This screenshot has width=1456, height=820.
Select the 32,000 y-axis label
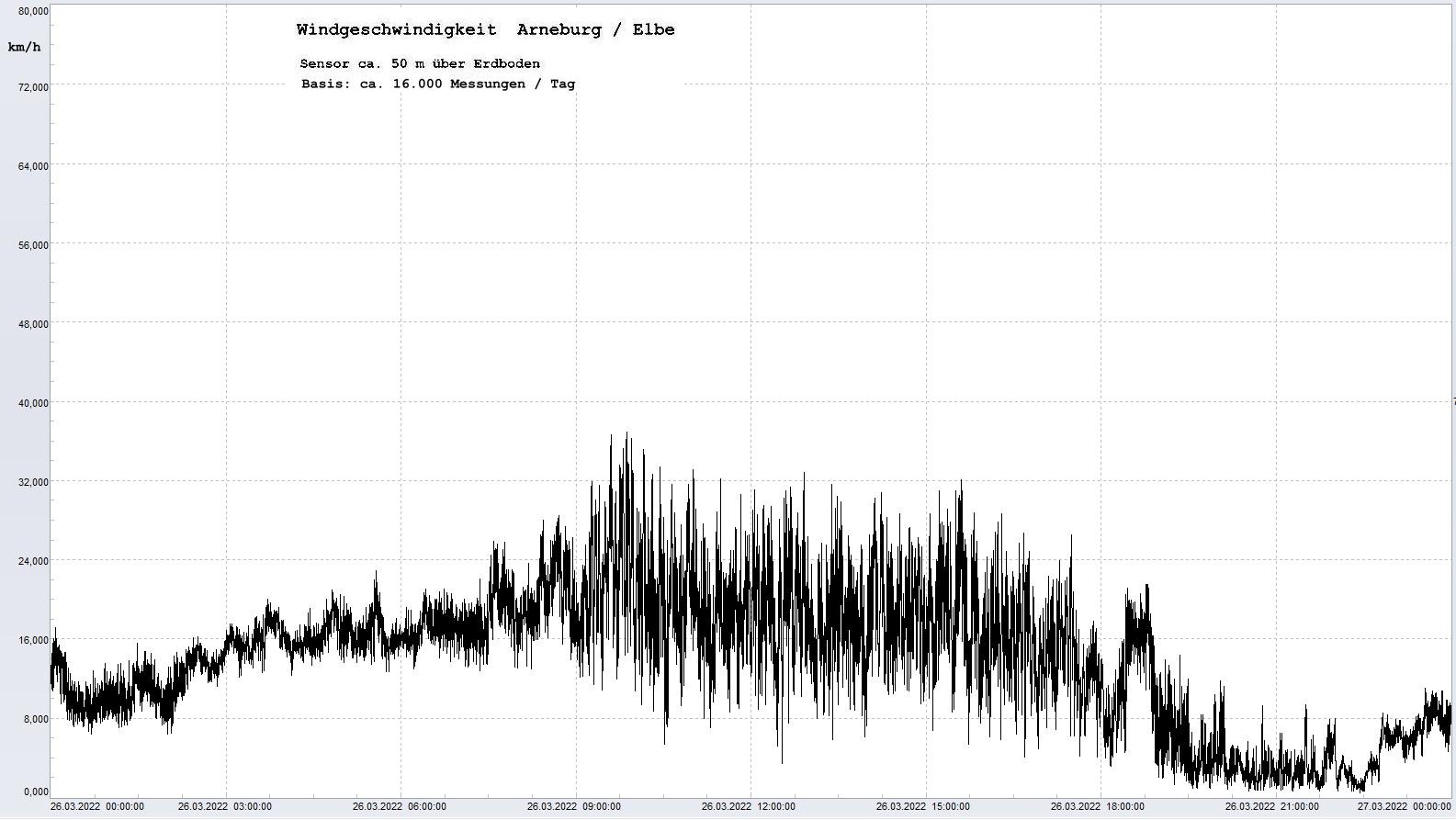coord(33,482)
